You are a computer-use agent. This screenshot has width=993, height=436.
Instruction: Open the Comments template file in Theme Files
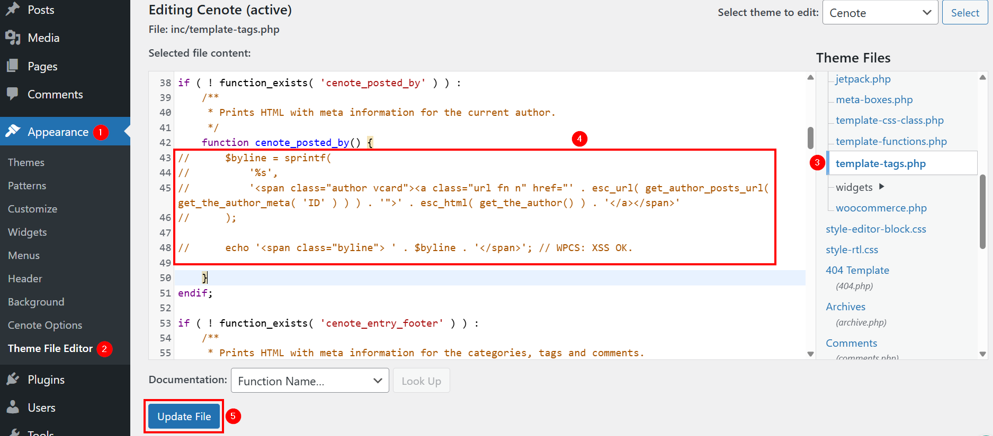tap(851, 343)
